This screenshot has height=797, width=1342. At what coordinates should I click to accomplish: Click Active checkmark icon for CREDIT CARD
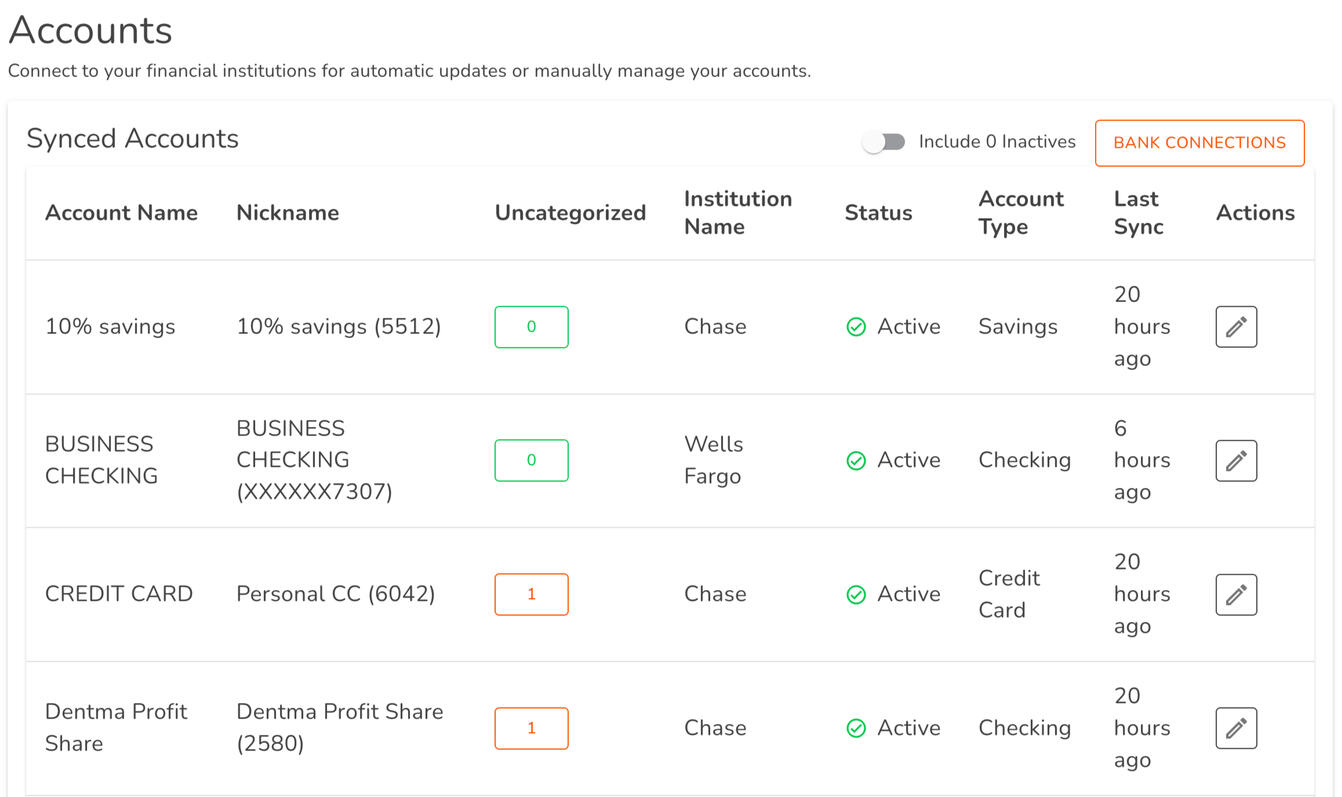pos(856,595)
